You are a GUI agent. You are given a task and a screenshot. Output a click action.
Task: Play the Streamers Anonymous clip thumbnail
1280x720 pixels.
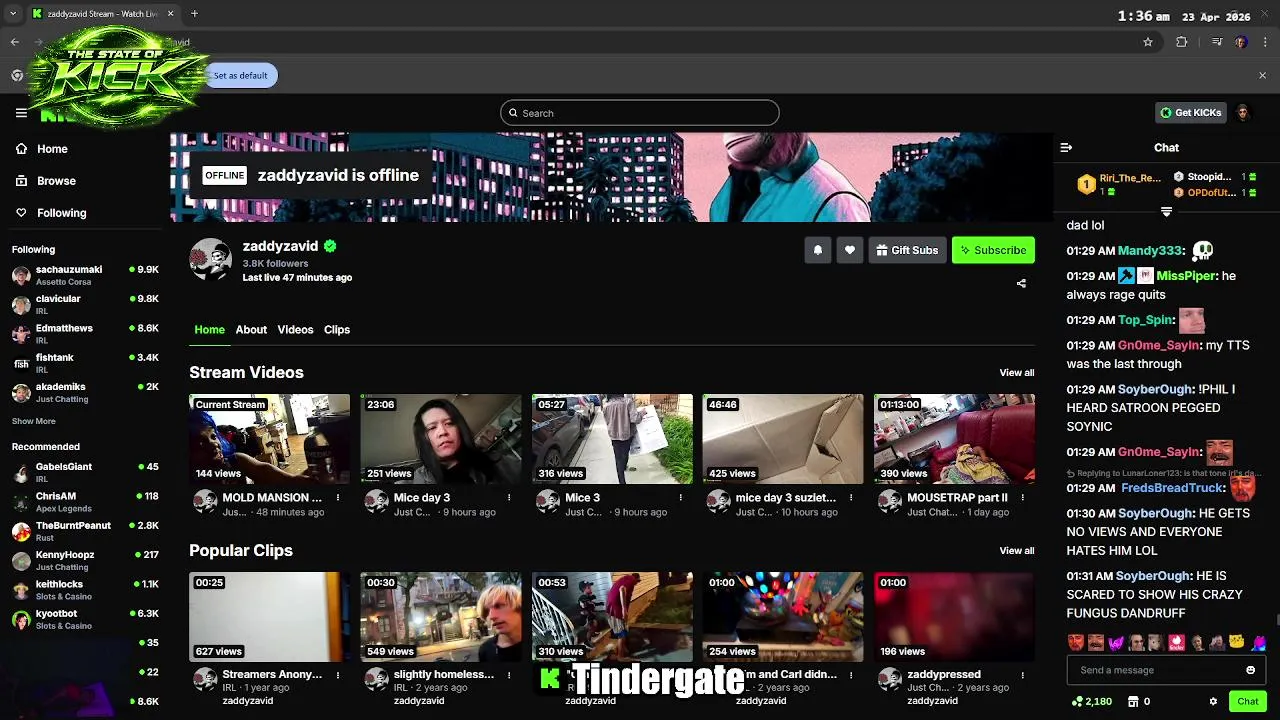[x=270, y=617]
